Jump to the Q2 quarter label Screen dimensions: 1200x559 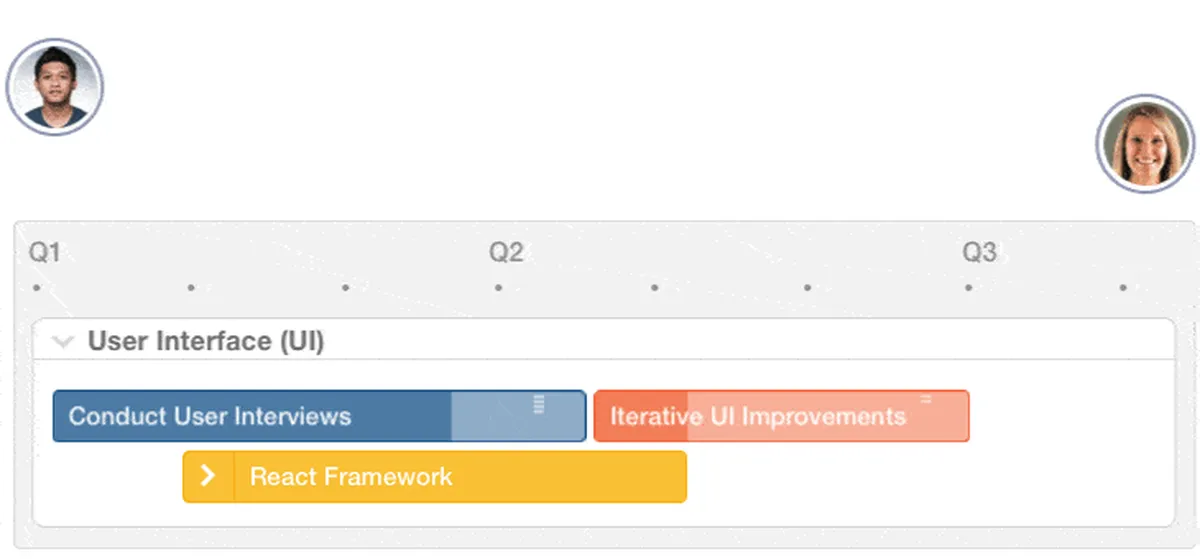[506, 253]
